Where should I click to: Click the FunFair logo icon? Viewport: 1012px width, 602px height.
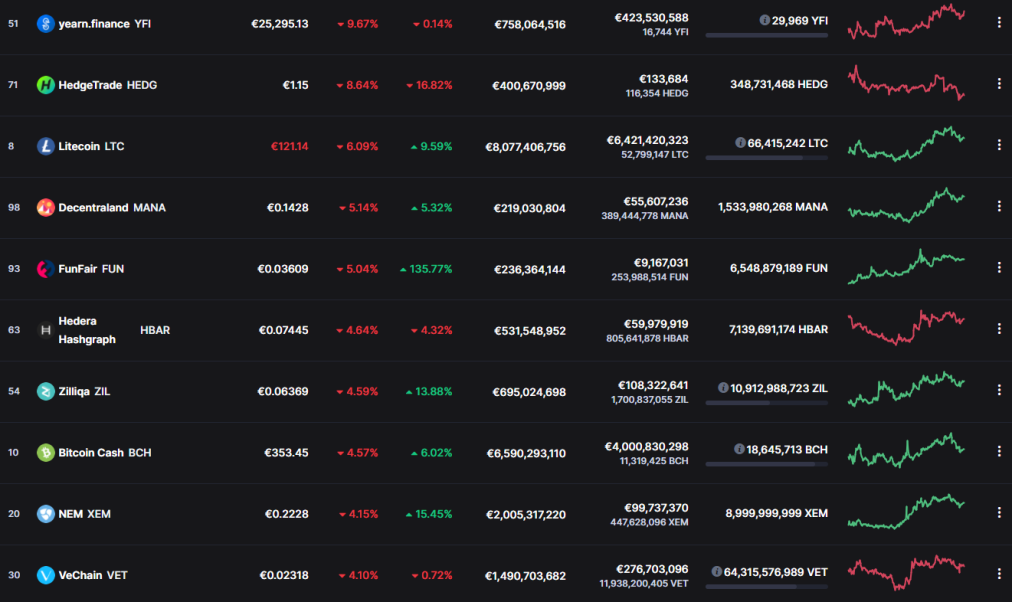tap(45, 269)
